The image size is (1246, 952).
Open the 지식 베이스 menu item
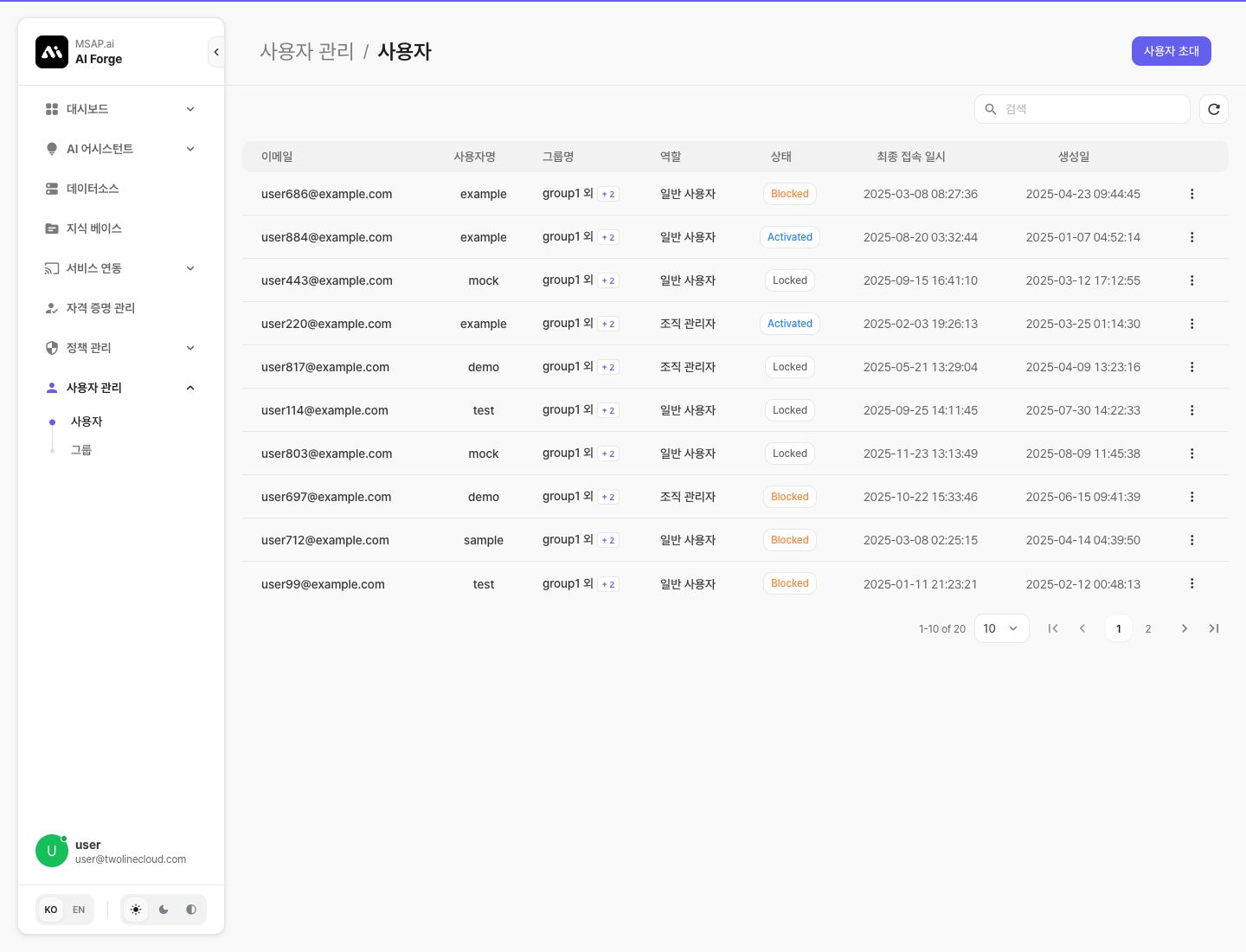point(121,228)
